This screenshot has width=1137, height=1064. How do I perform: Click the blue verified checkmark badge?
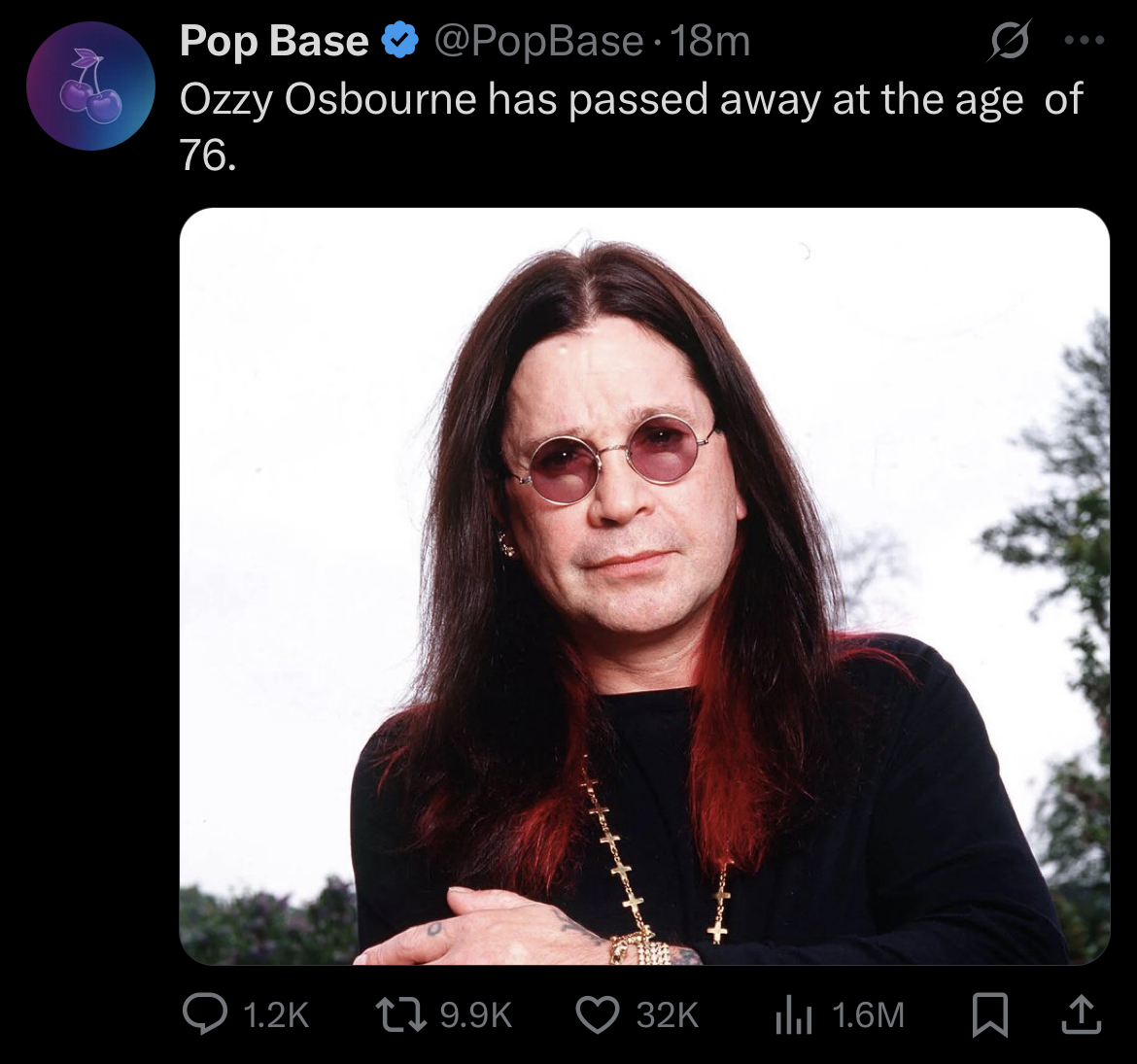point(399,41)
